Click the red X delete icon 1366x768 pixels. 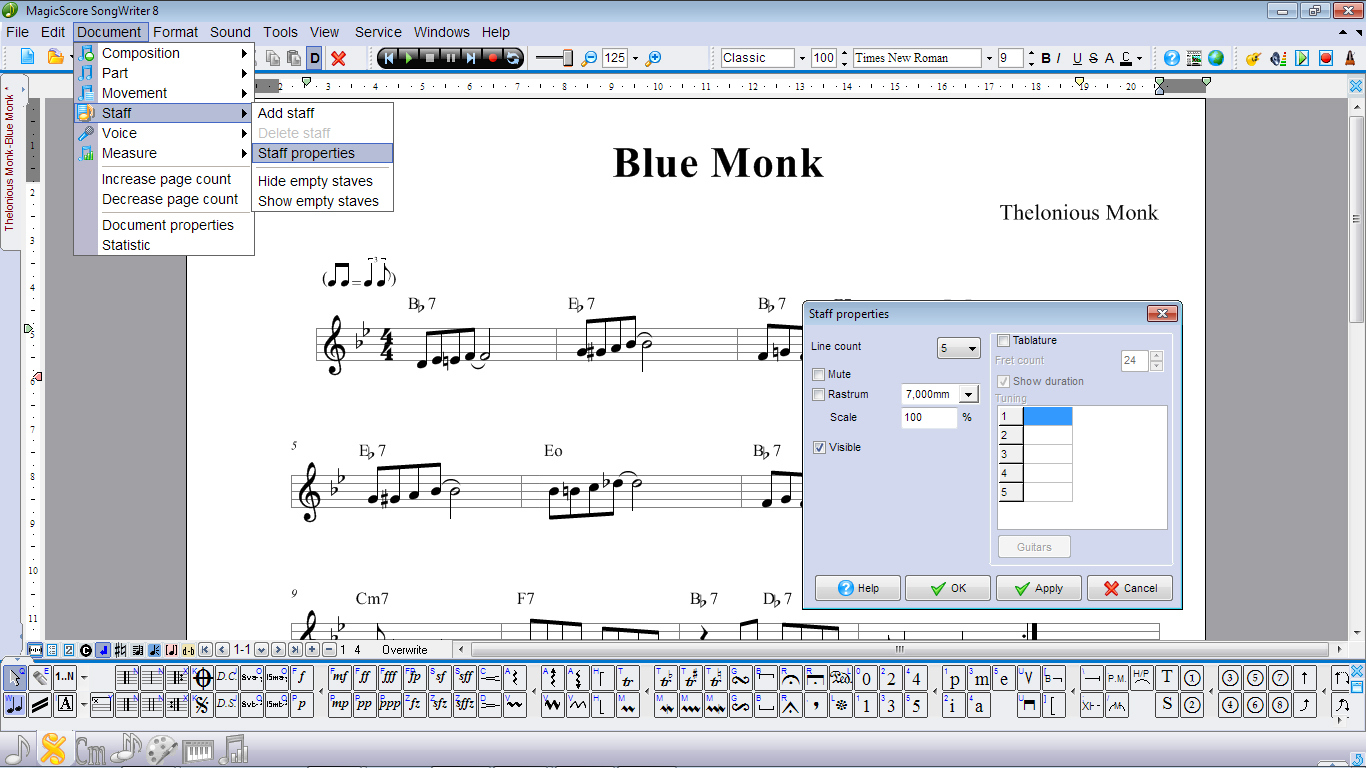coord(338,58)
